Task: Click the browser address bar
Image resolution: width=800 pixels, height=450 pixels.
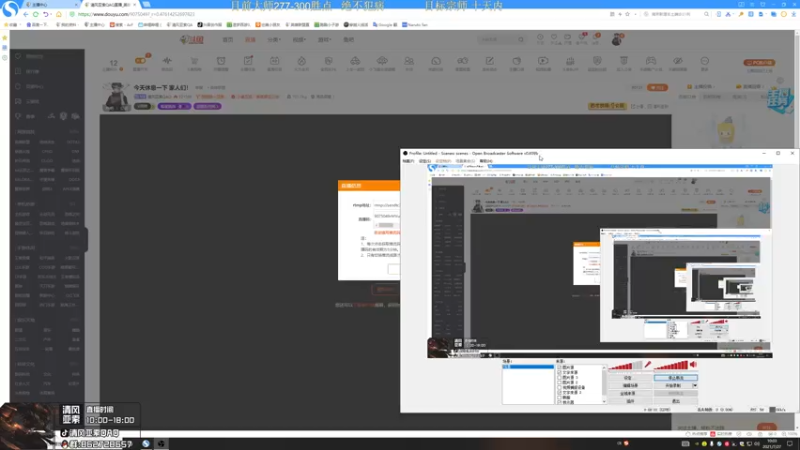Action: coord(337,14)
